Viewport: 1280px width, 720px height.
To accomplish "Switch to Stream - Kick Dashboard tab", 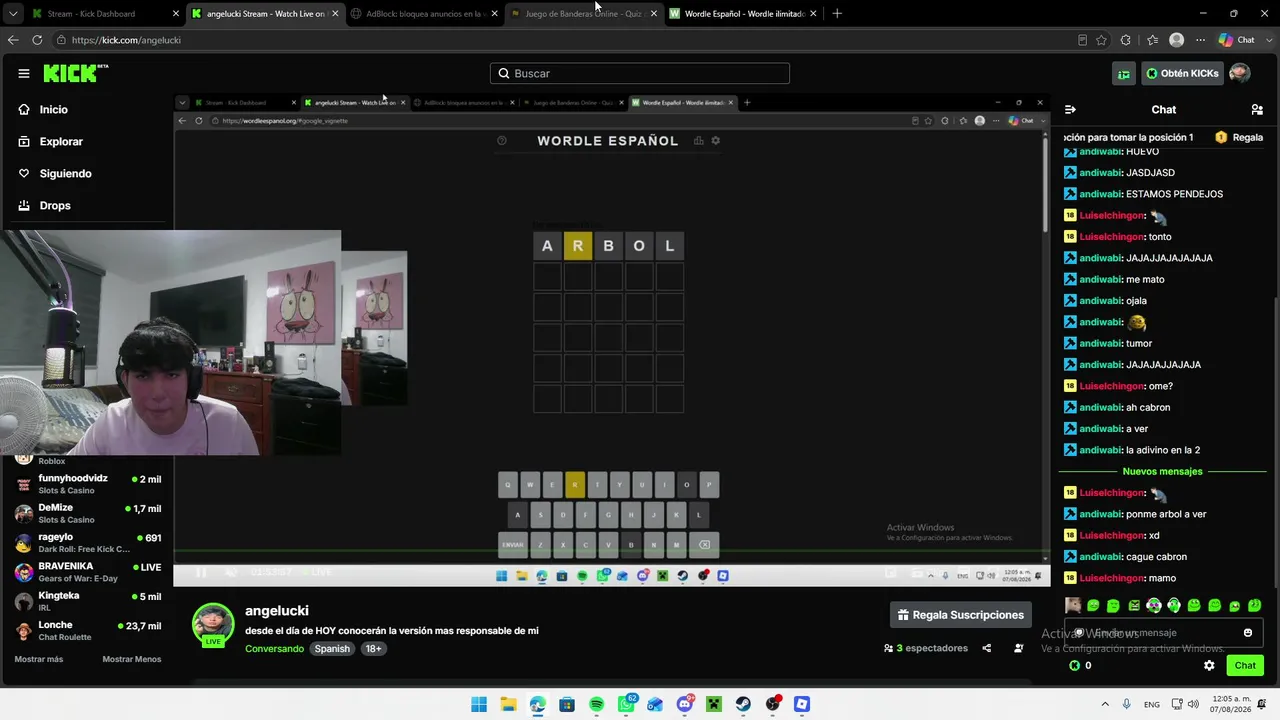I will click(104, 14).
